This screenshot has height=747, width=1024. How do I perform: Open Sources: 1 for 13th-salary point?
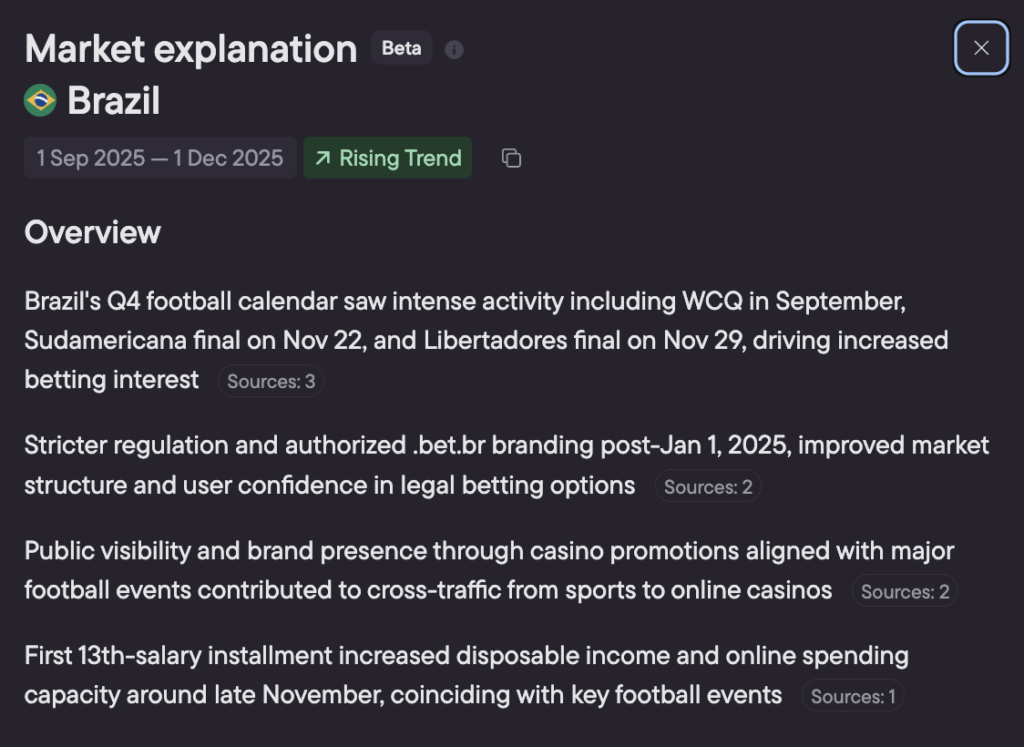click(x=853, y=696)
